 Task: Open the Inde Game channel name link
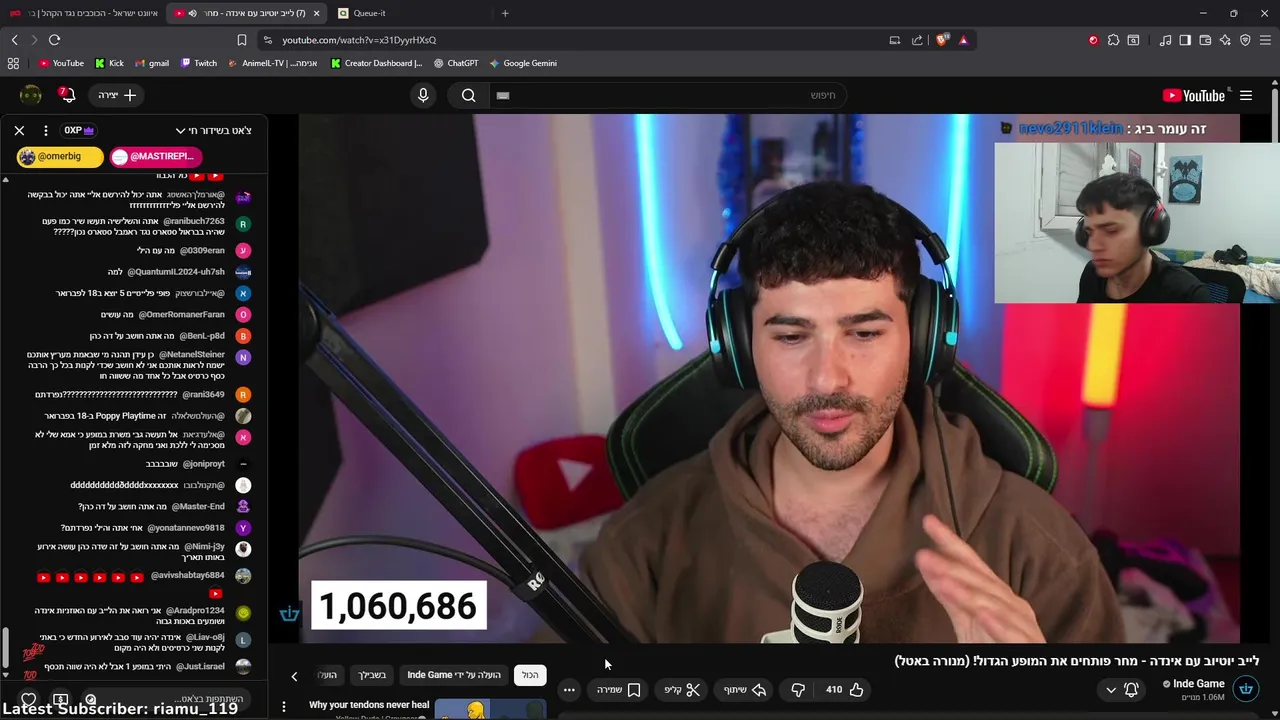coord(1198,684)
